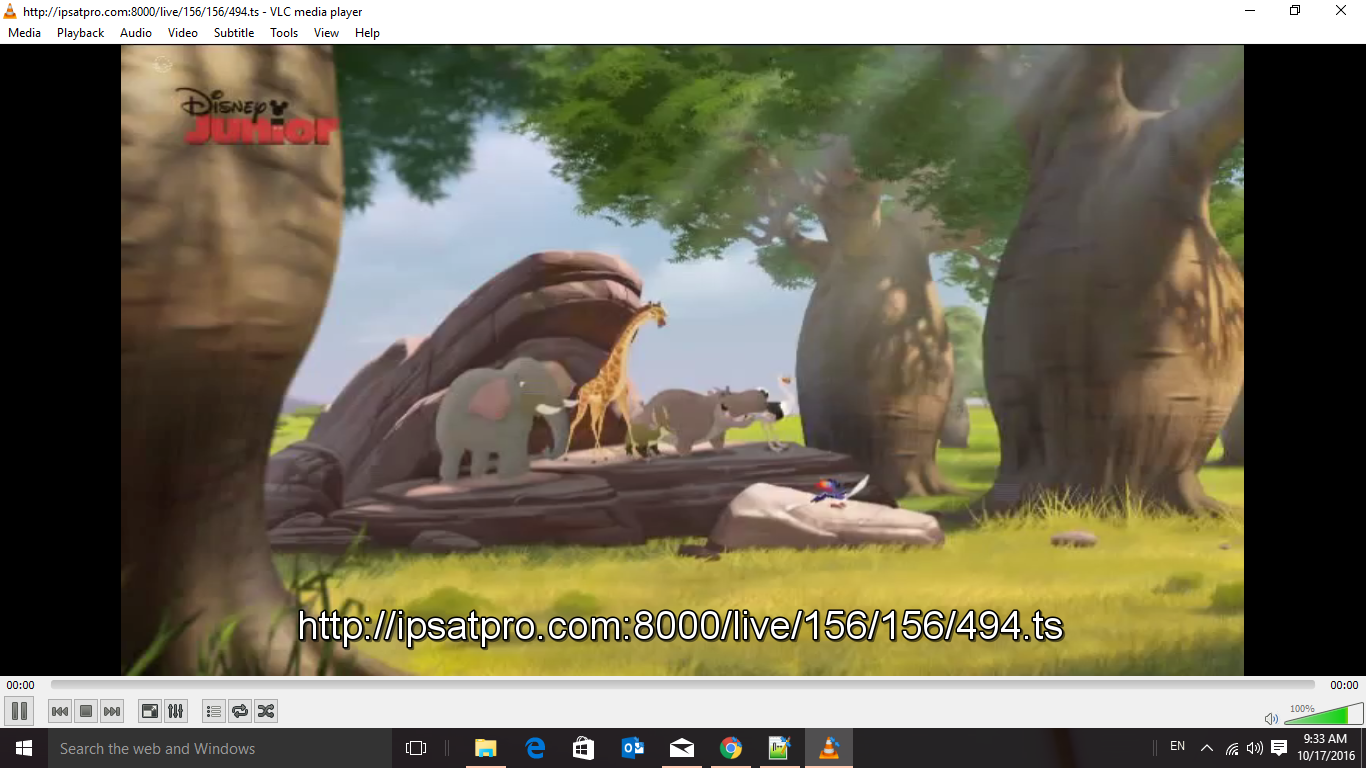Screen dimensions: 1366x768
Task: Open the Playback menu
Action: click(x=81, y=33)
